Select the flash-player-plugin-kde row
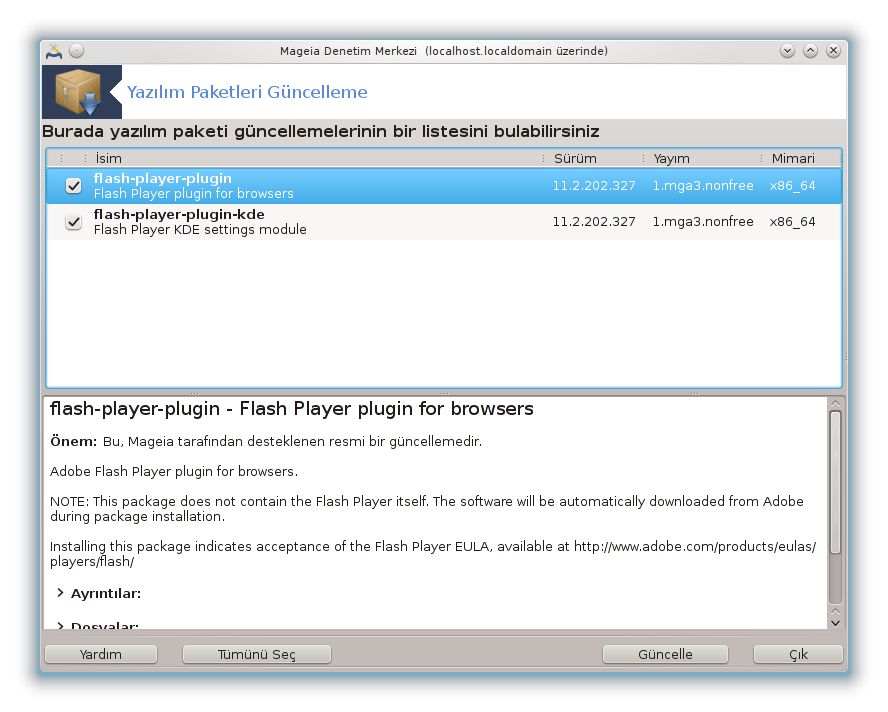The image size is (888, 712). [444, 221]
